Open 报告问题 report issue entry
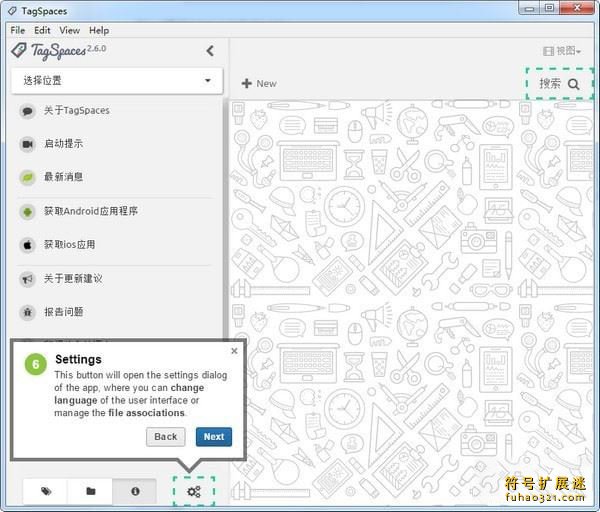The height and width of the screenshot is (512, 600). (64, 312)
